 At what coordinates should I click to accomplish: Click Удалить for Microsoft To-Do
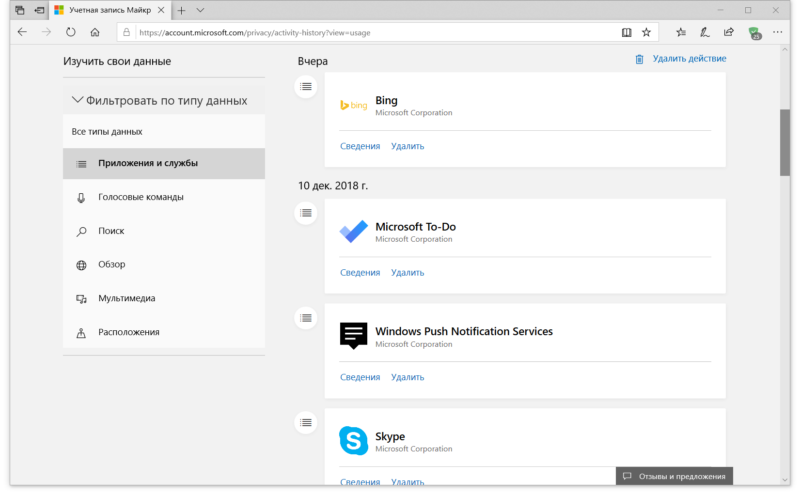[408, 273]
